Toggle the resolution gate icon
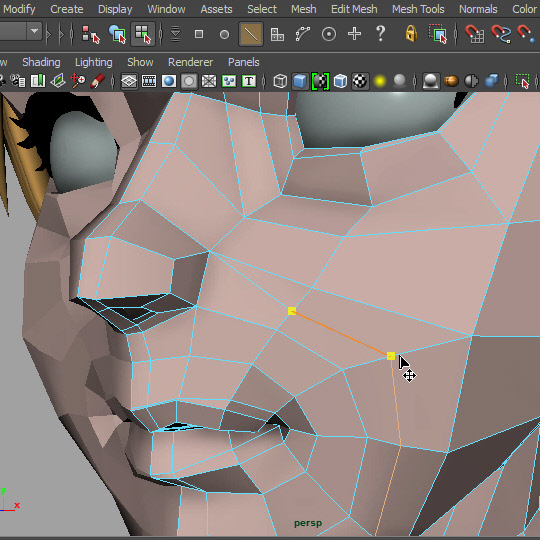540x540 pixels. 169,82
